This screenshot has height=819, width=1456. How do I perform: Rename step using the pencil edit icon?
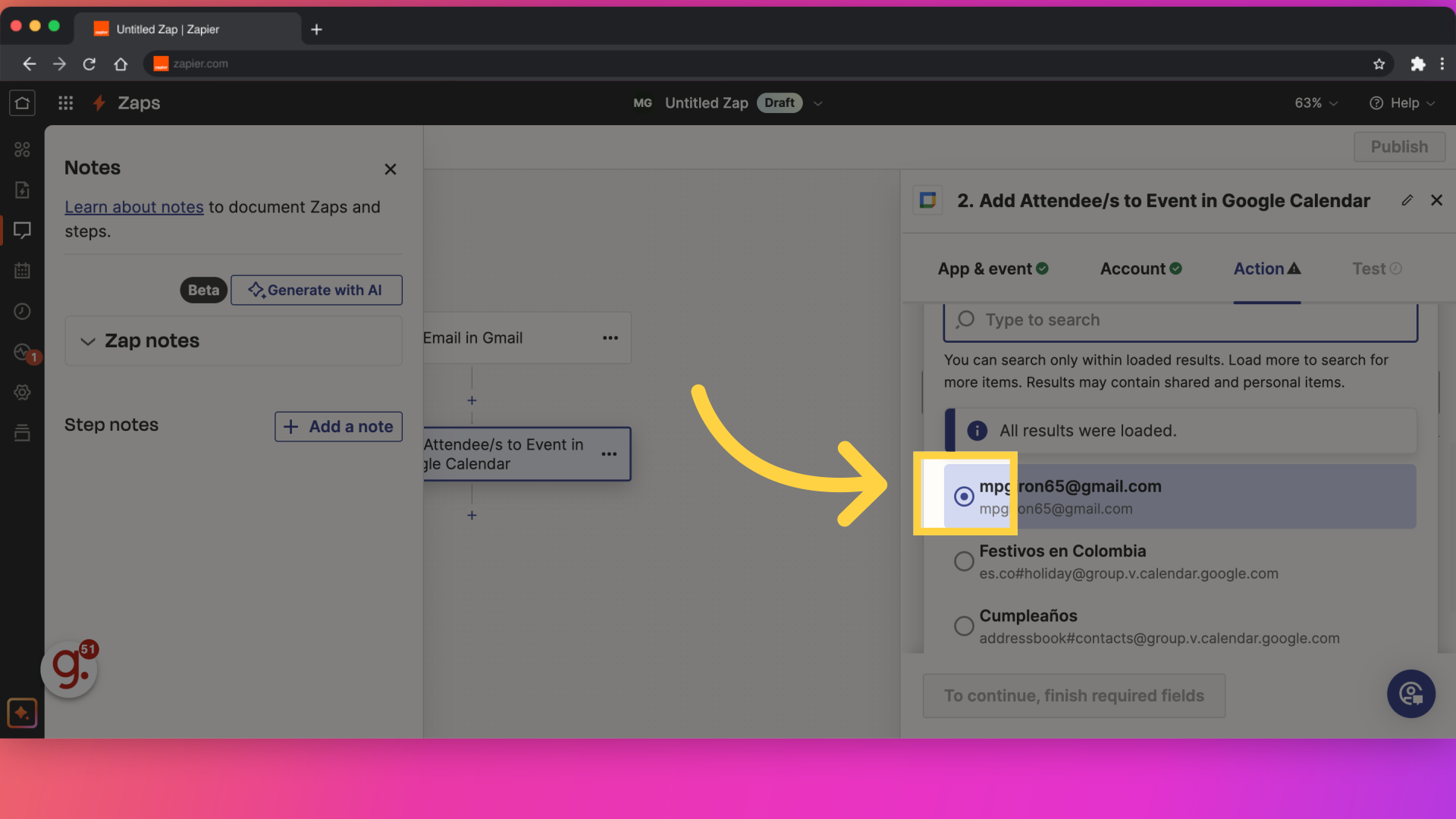pyautogui.click(x=1407, y=200)
